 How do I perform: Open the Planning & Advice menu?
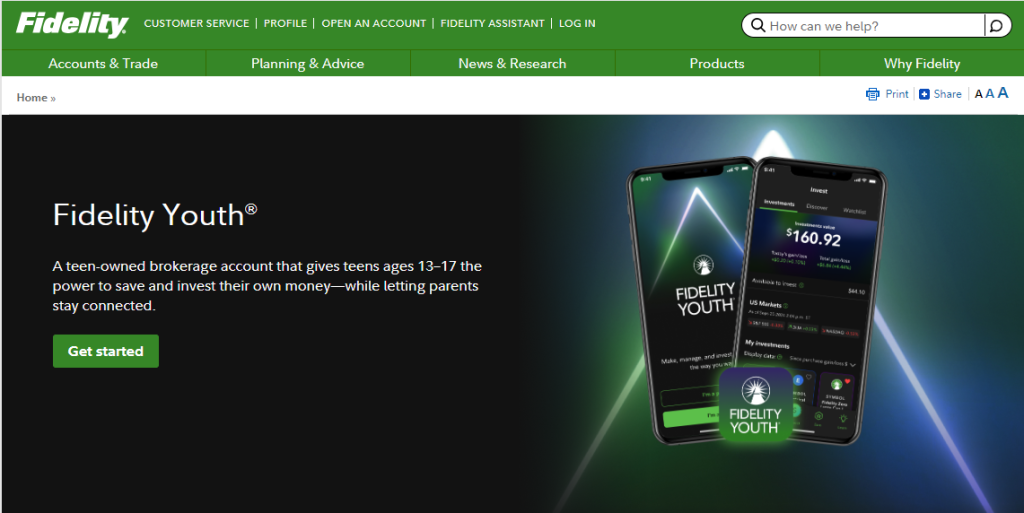pyautogui.click(x=308, y=63)
